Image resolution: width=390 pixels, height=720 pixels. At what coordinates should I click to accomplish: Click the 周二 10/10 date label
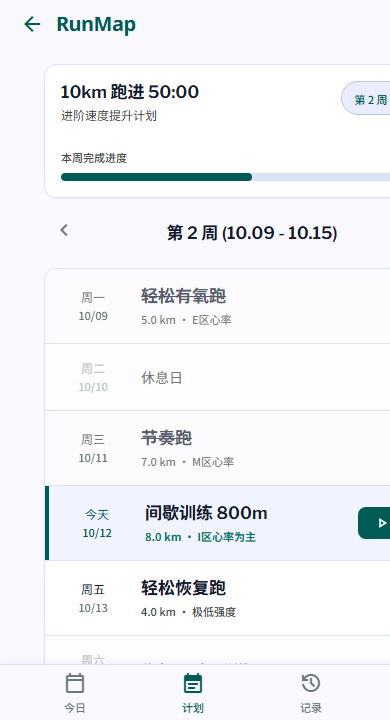[x=93, y=377]
